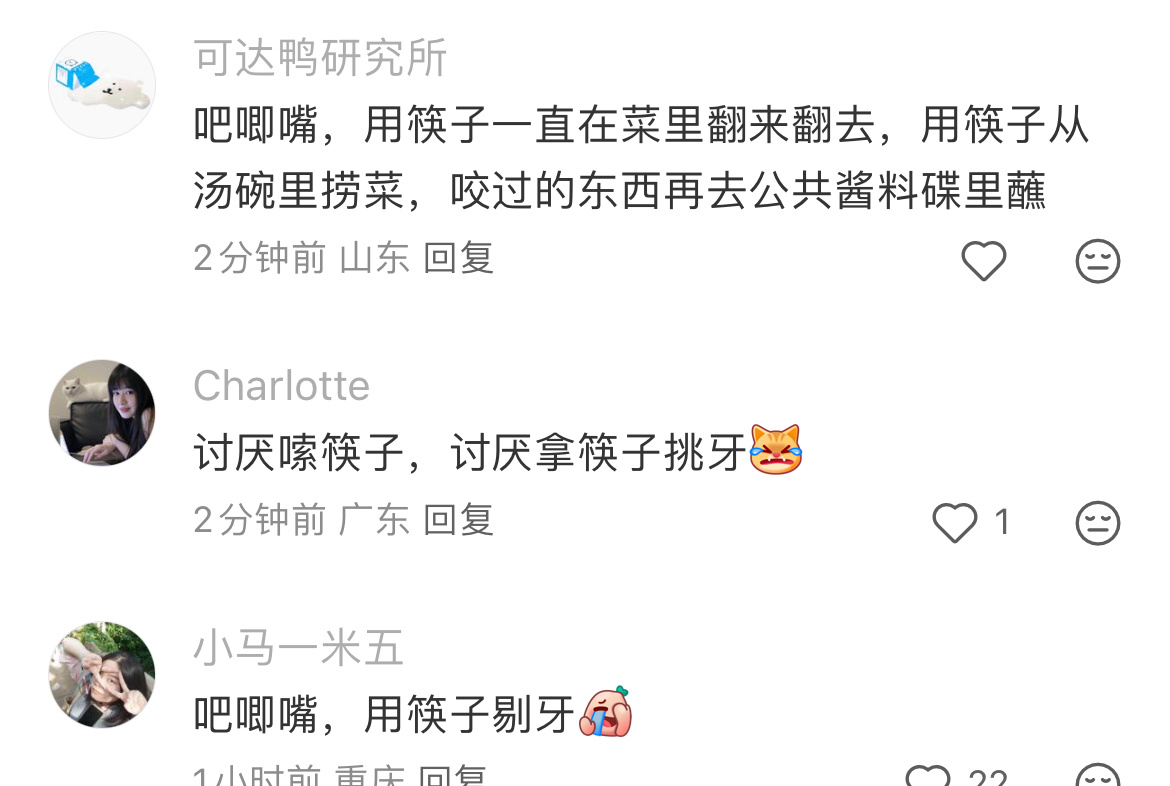Tap the dislike face on 小马一米五's comment

click(x=1098, y=776)
